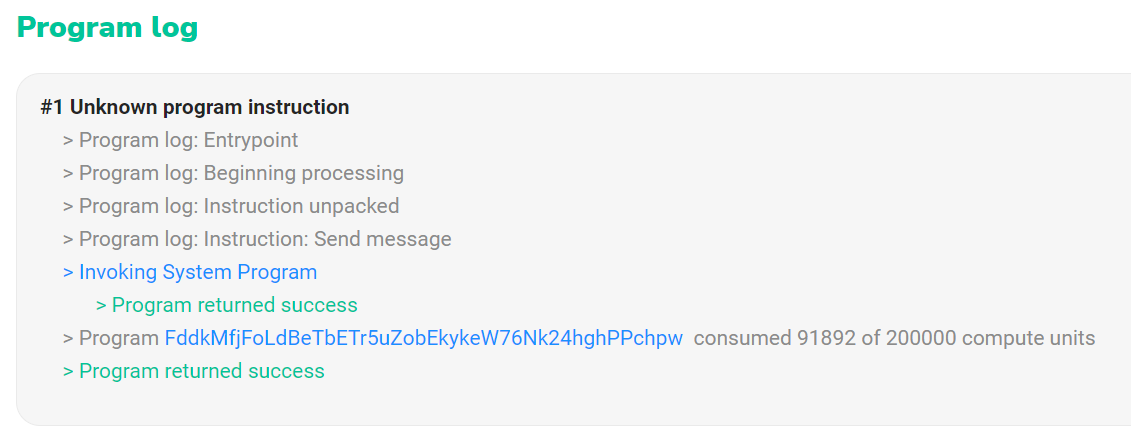Click the #1 instruction number
The width and height of the screenshot is (1131, 441).
(52, 107)
